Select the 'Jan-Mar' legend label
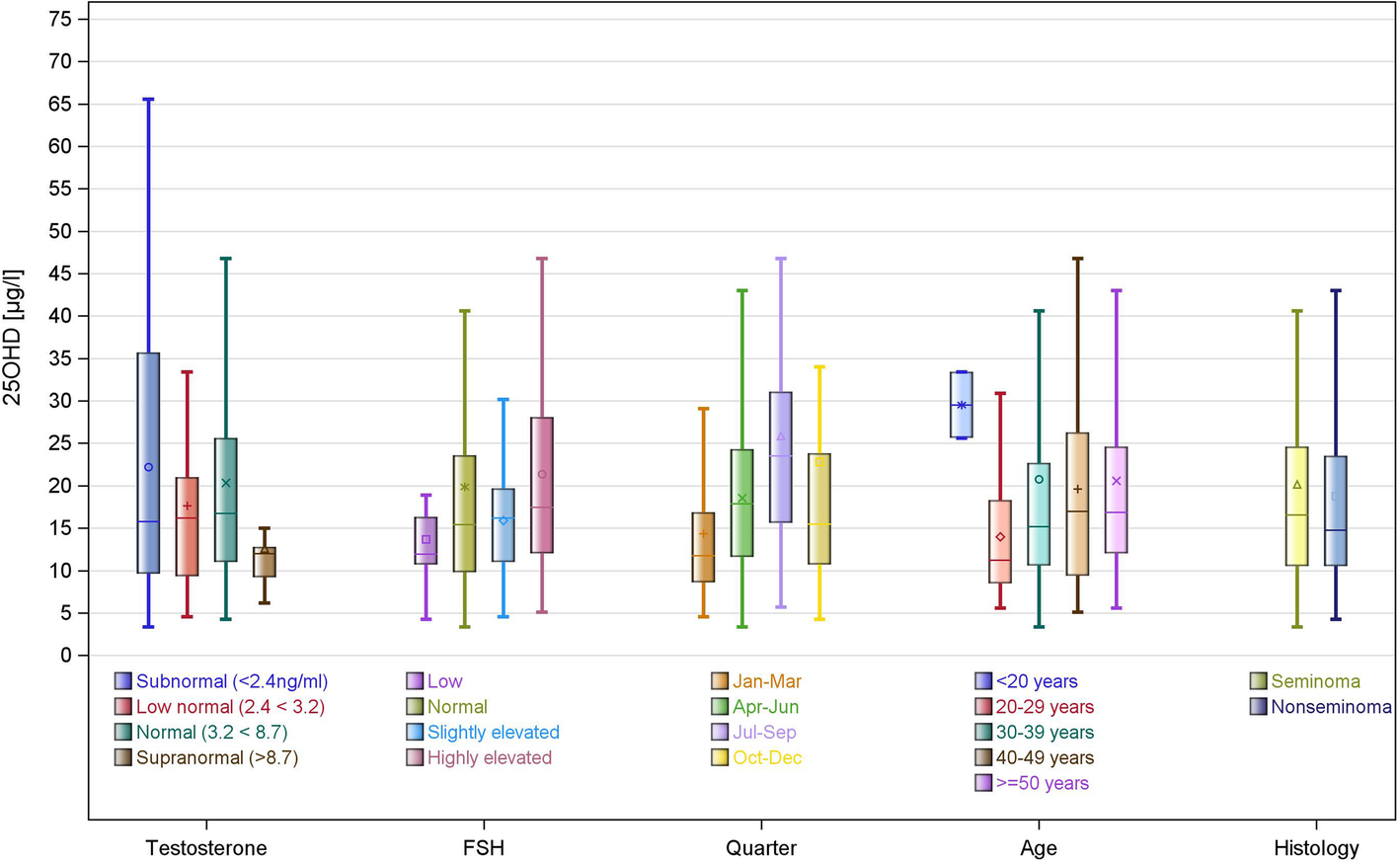 [767, 681]
